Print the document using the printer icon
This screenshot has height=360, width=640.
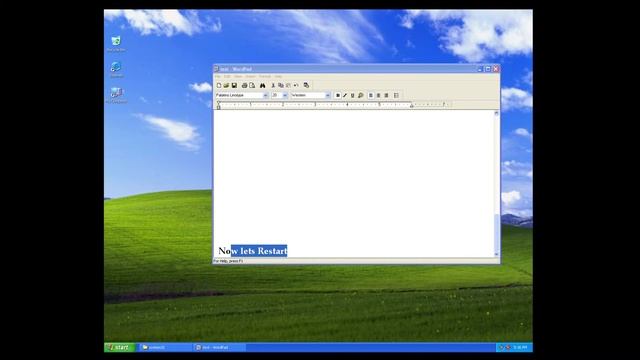pos(244,85)
